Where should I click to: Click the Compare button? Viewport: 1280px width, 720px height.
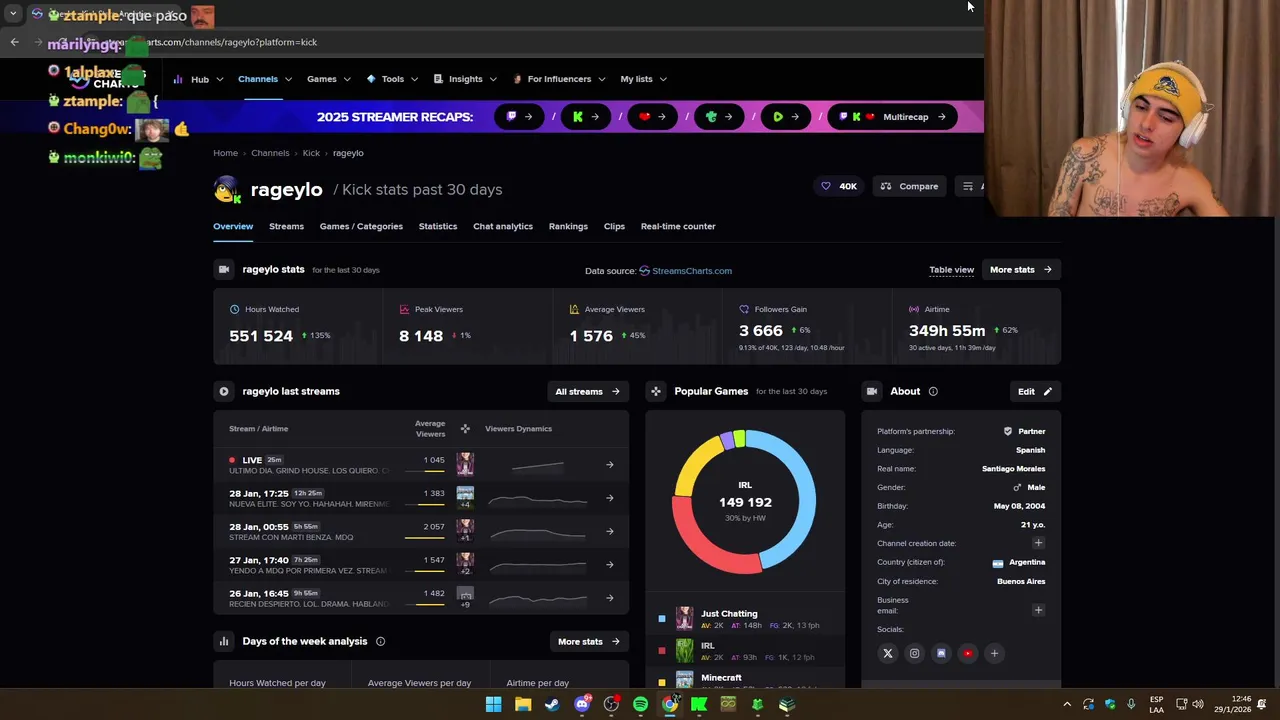[909, 186]
